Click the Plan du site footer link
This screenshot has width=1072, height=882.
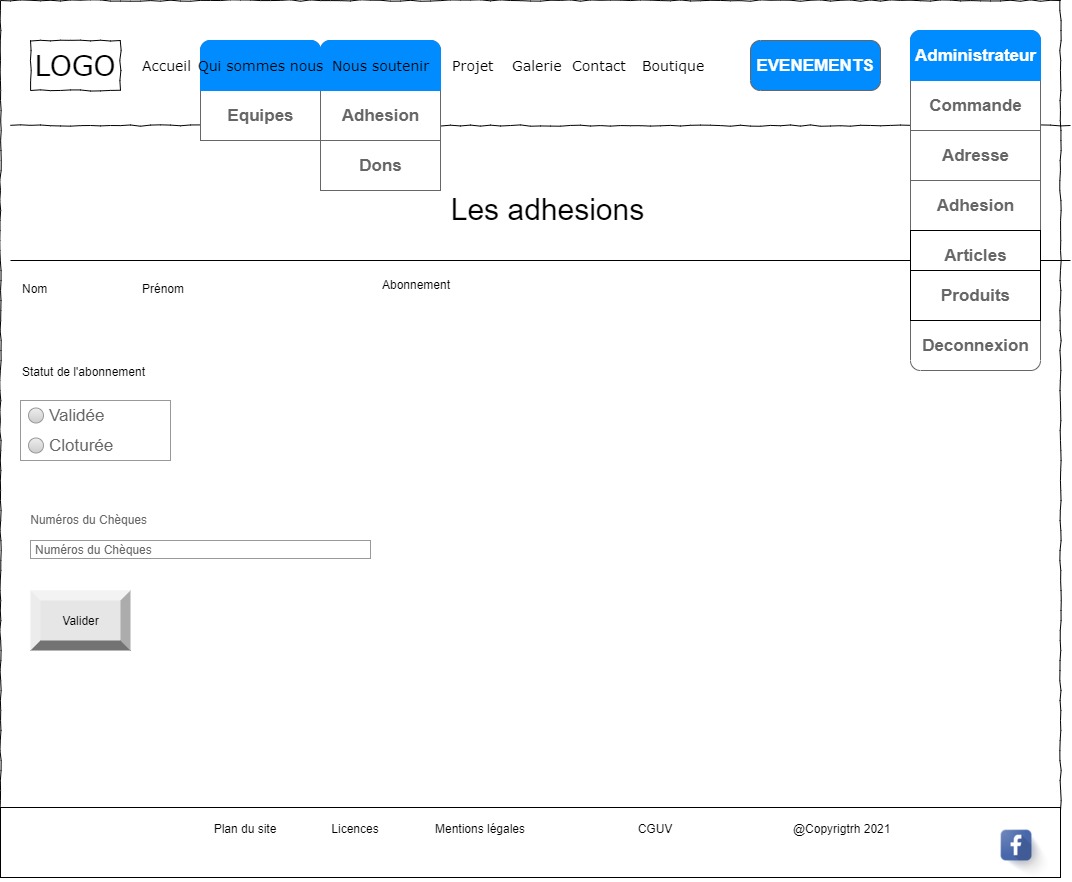coord(245,829)
